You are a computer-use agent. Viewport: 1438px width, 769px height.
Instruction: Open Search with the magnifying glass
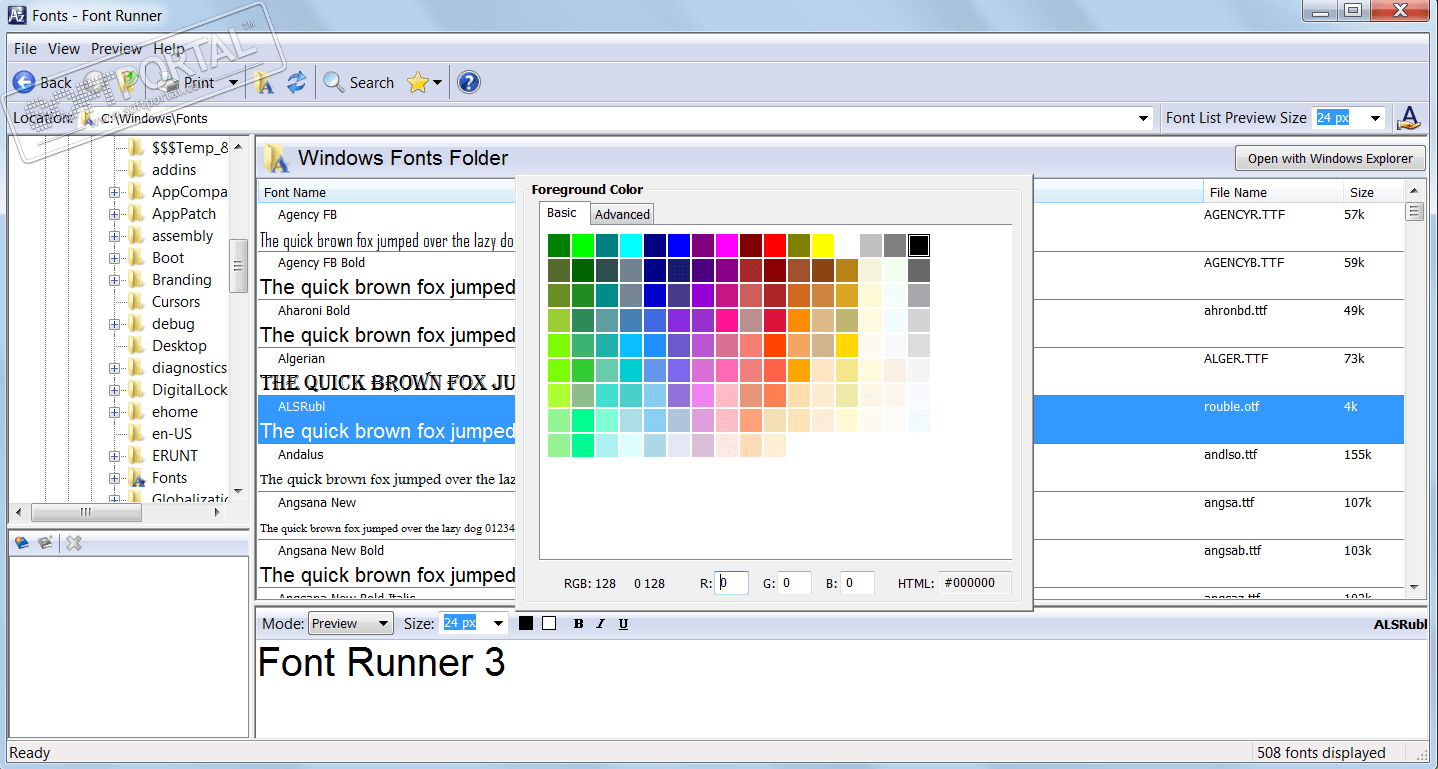[x=359, y=83]
